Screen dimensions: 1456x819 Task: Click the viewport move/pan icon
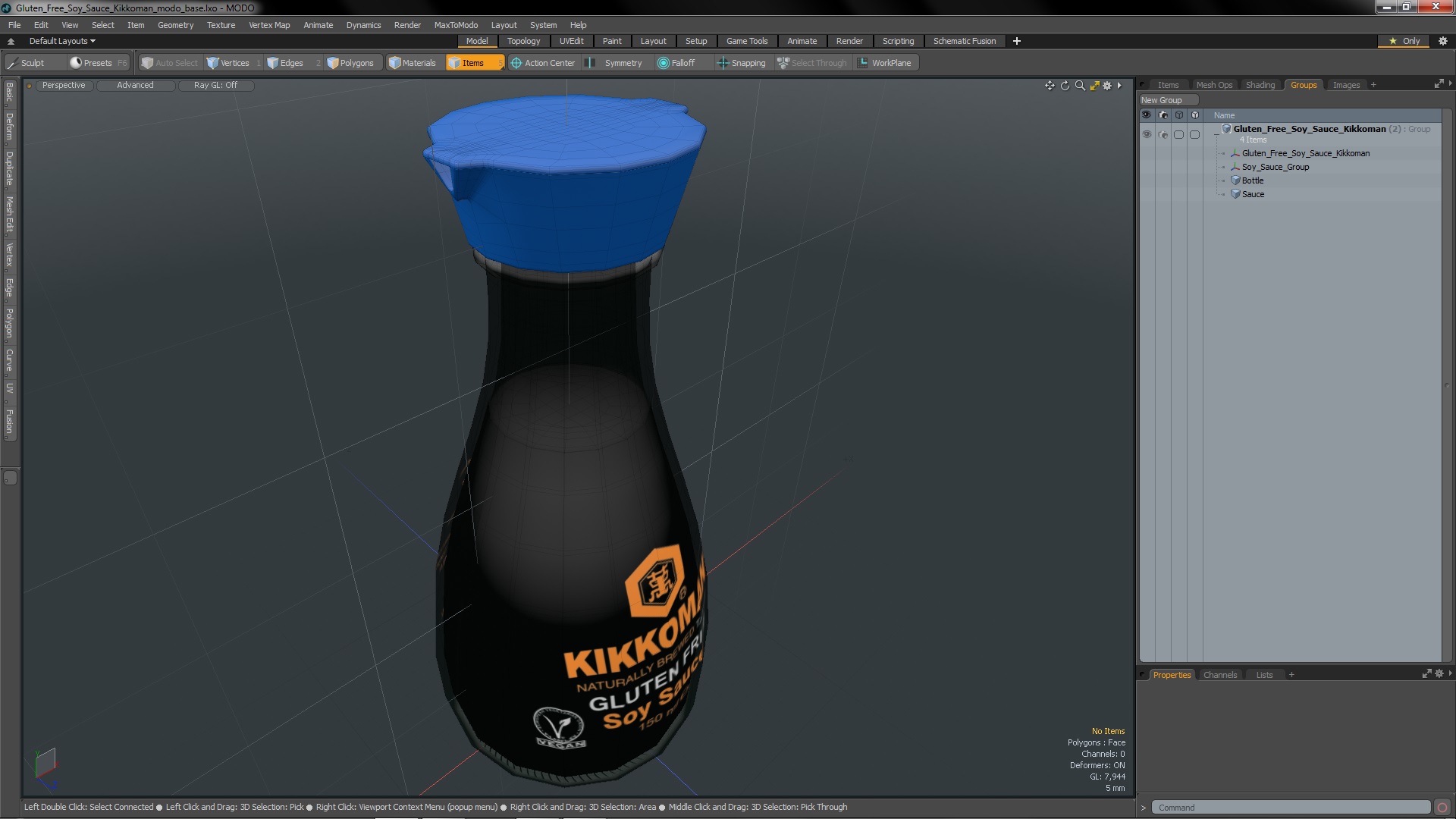[1050, 86]
